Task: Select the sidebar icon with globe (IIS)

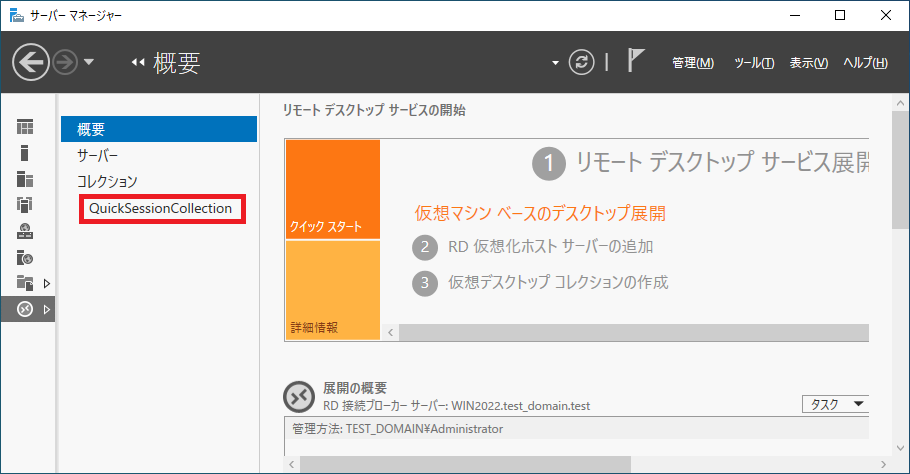Action: point(25,257)
